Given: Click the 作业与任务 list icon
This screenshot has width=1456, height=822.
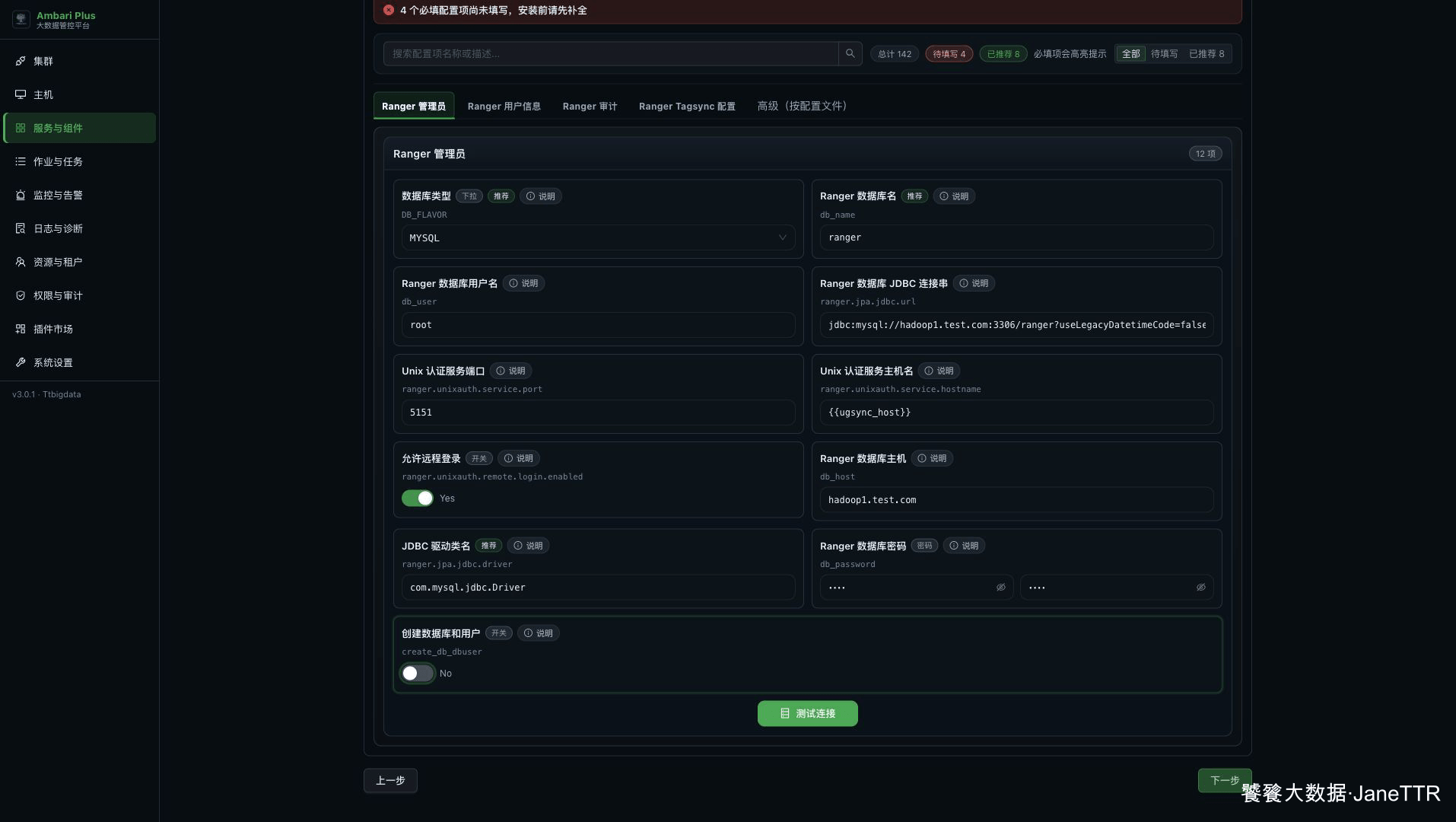Looking at the screenshot, I should tap(21, 161).
